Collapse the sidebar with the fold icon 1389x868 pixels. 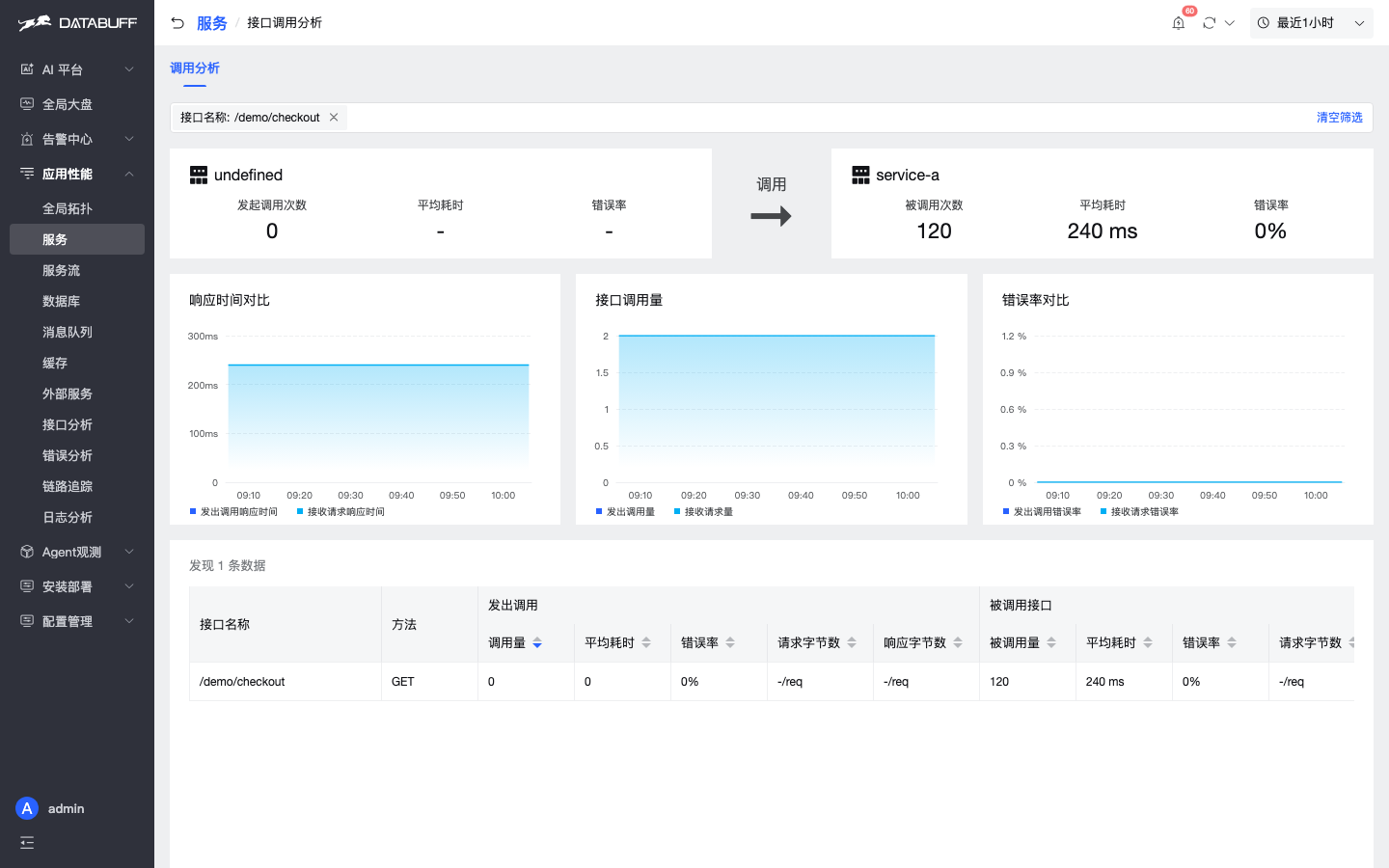[27, 843]
